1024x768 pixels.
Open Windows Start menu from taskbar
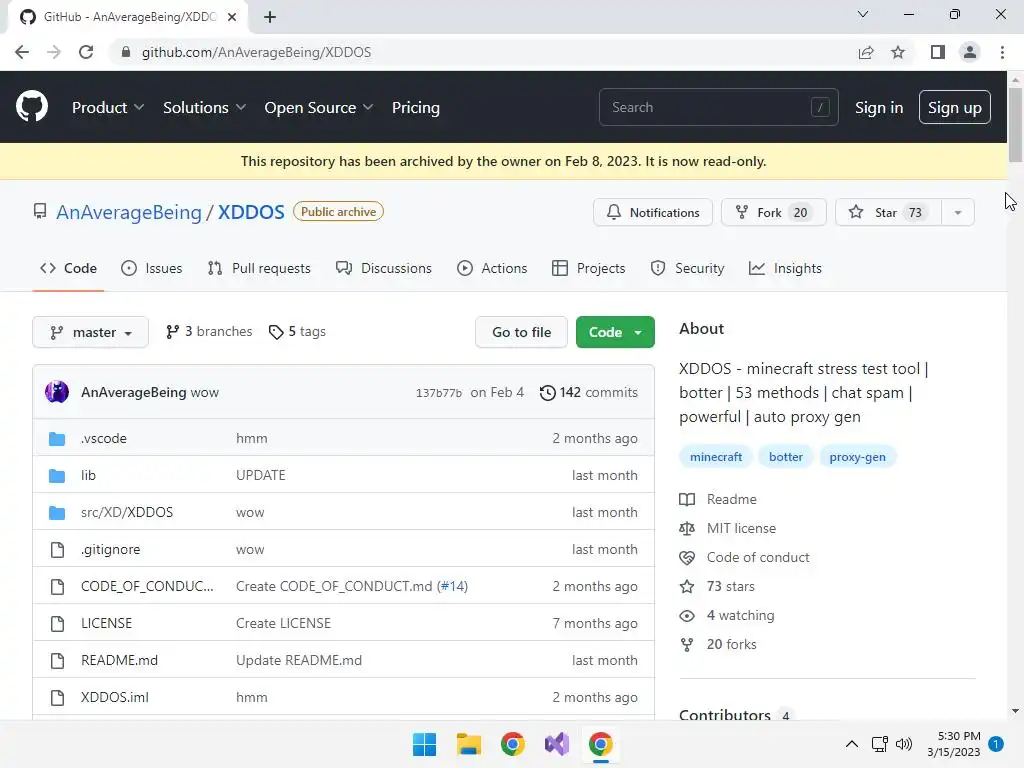point(424,744)
